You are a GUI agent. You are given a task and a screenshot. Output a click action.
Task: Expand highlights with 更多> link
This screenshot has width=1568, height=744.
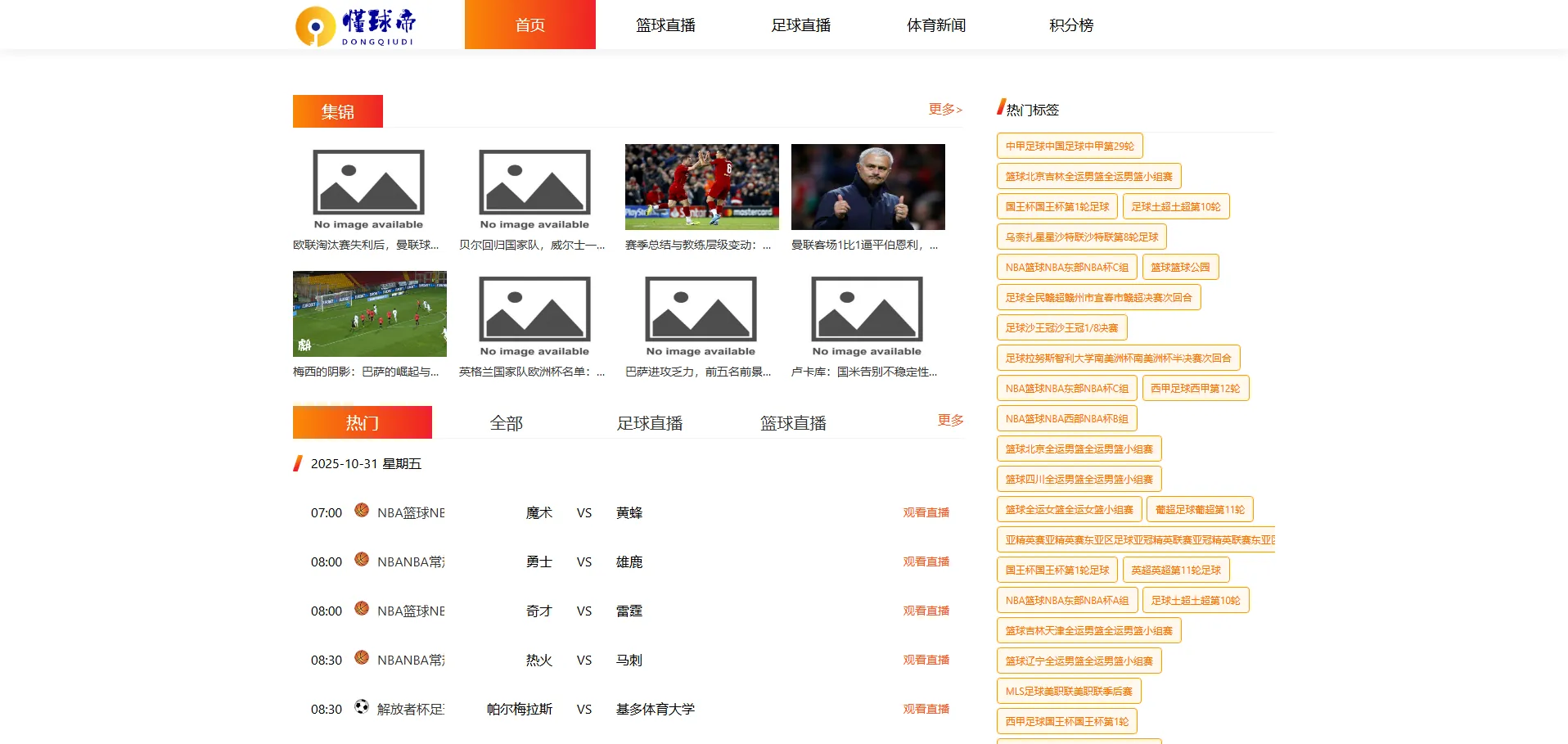tap(945, 109)
